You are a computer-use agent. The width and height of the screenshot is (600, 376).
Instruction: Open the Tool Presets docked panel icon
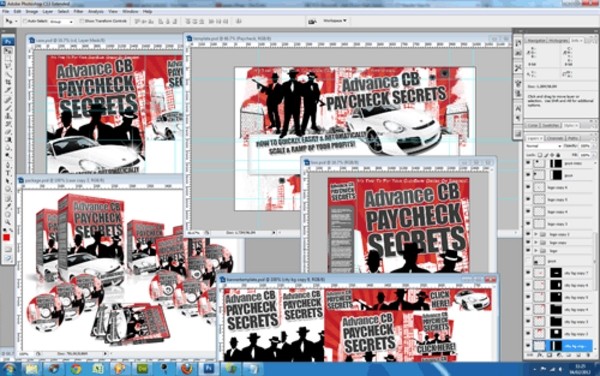(518, 68)
